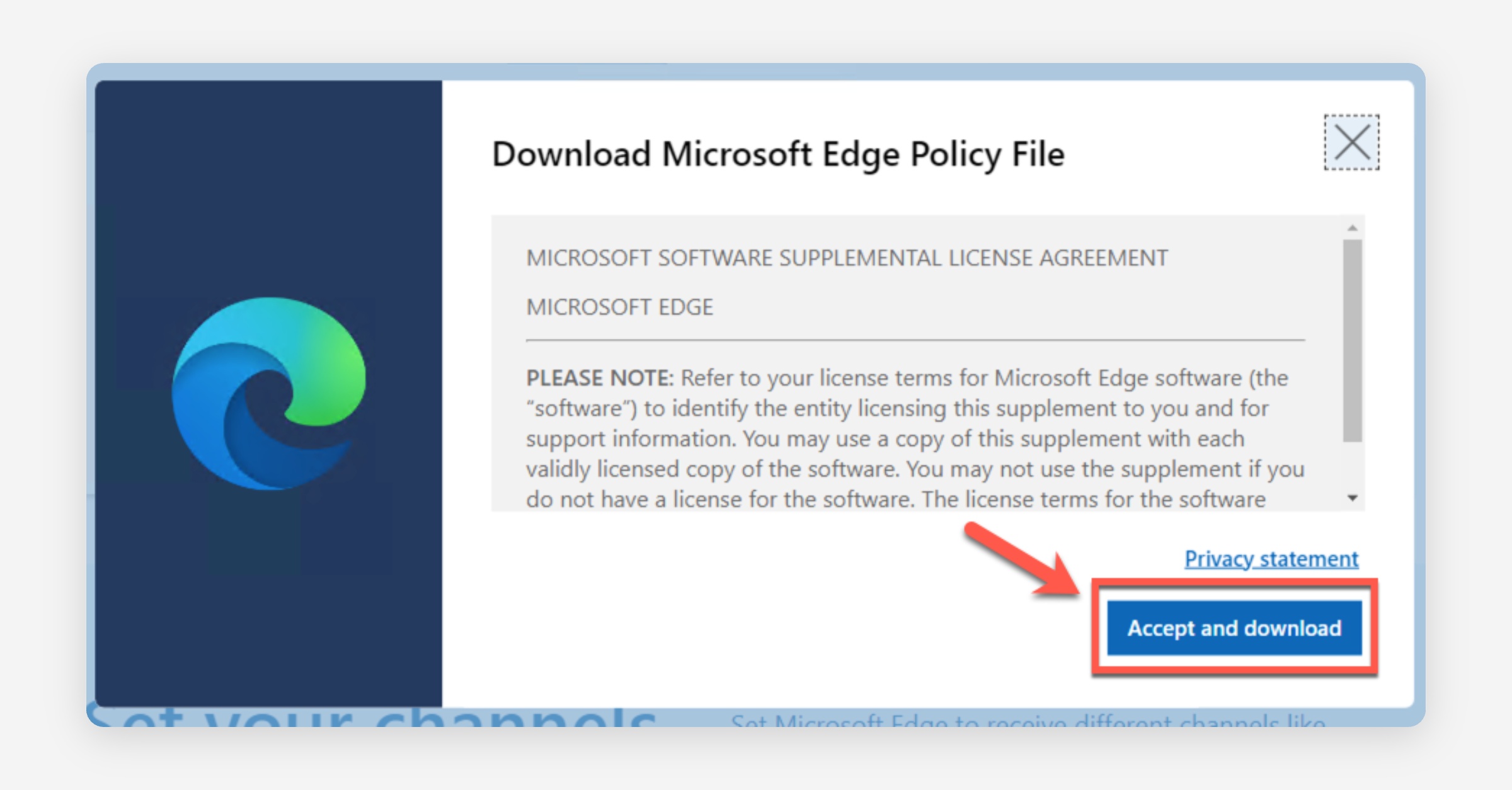The image size is (1512, 790).
Task: Click the 'Set your channels' heading behind dialog
Action: click(372, 718)
